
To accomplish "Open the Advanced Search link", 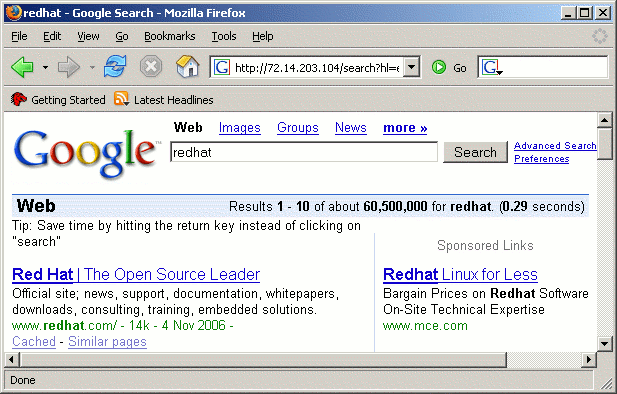I will [x=555, y=146].
